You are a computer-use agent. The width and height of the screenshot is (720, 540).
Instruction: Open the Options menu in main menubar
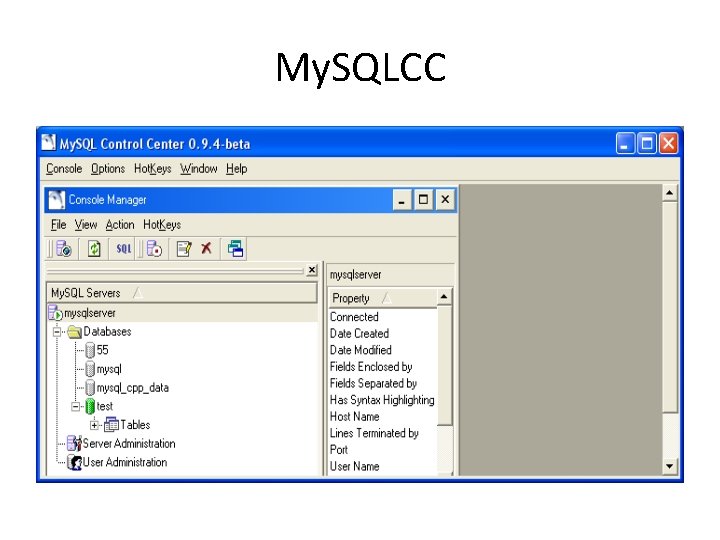[x=108, y=169]
